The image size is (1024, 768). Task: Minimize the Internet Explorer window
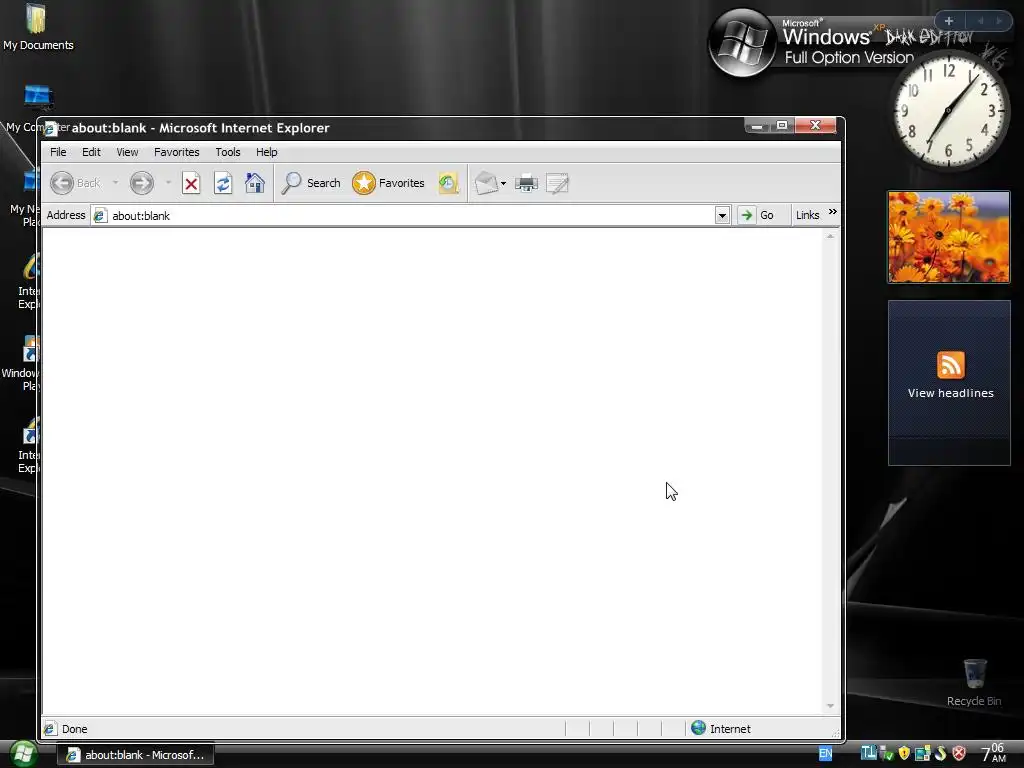[757, 125]
